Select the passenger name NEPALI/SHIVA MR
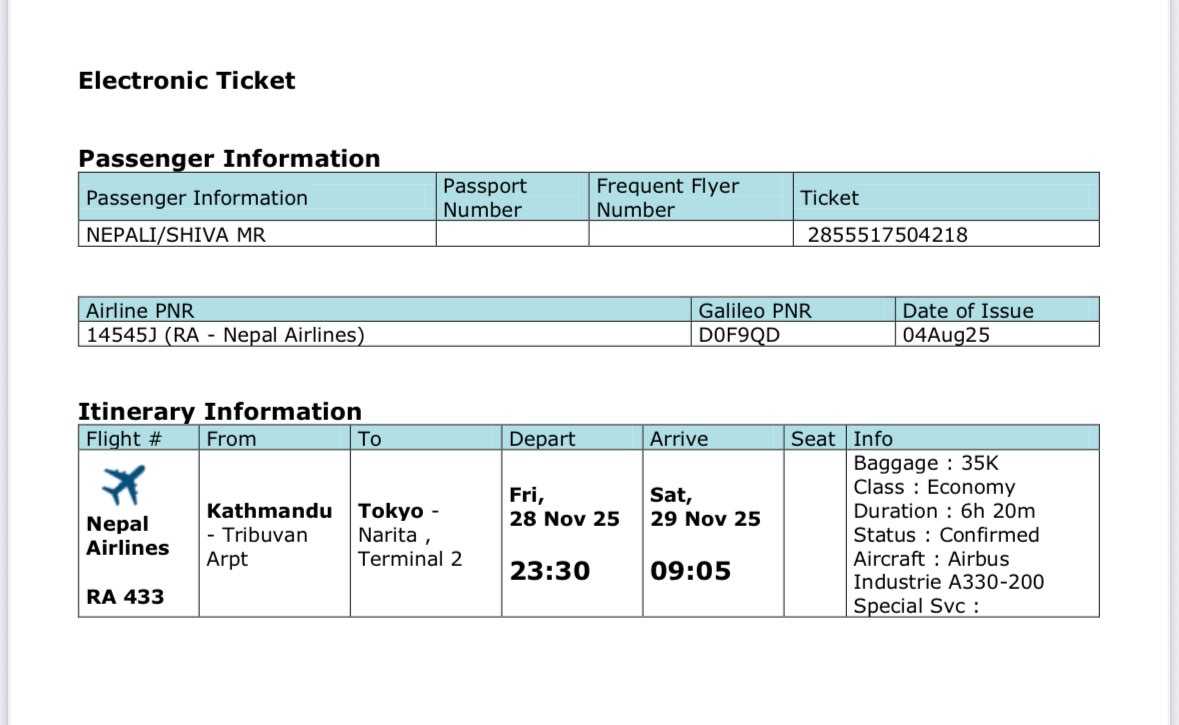 (176, 235)
